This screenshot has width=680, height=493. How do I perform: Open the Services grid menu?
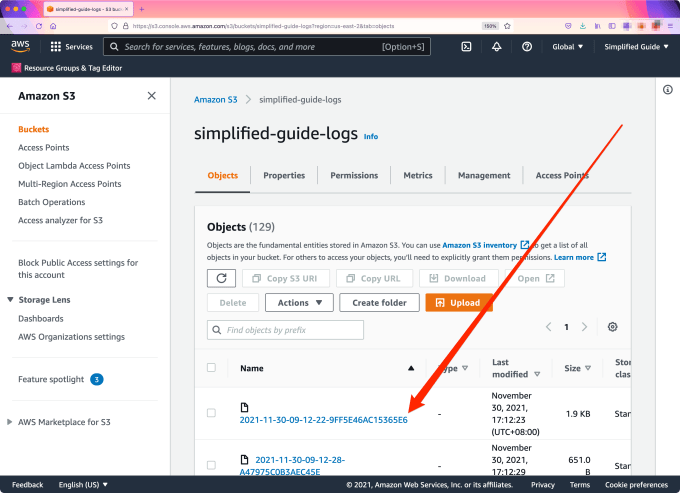point(72,47)
